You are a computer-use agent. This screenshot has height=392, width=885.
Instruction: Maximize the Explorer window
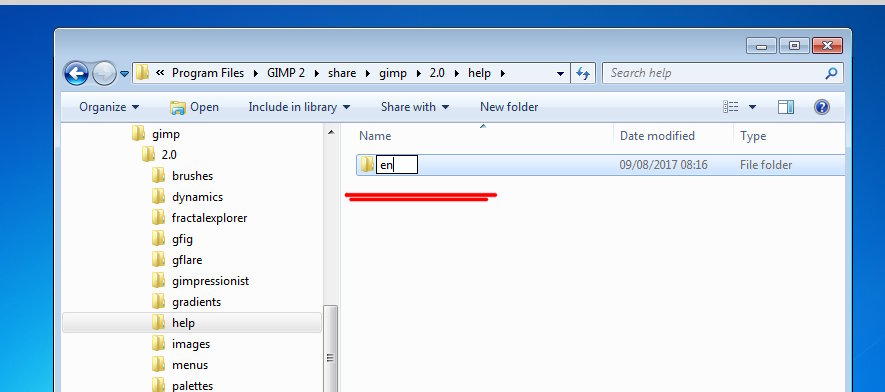tap(794, 46)
